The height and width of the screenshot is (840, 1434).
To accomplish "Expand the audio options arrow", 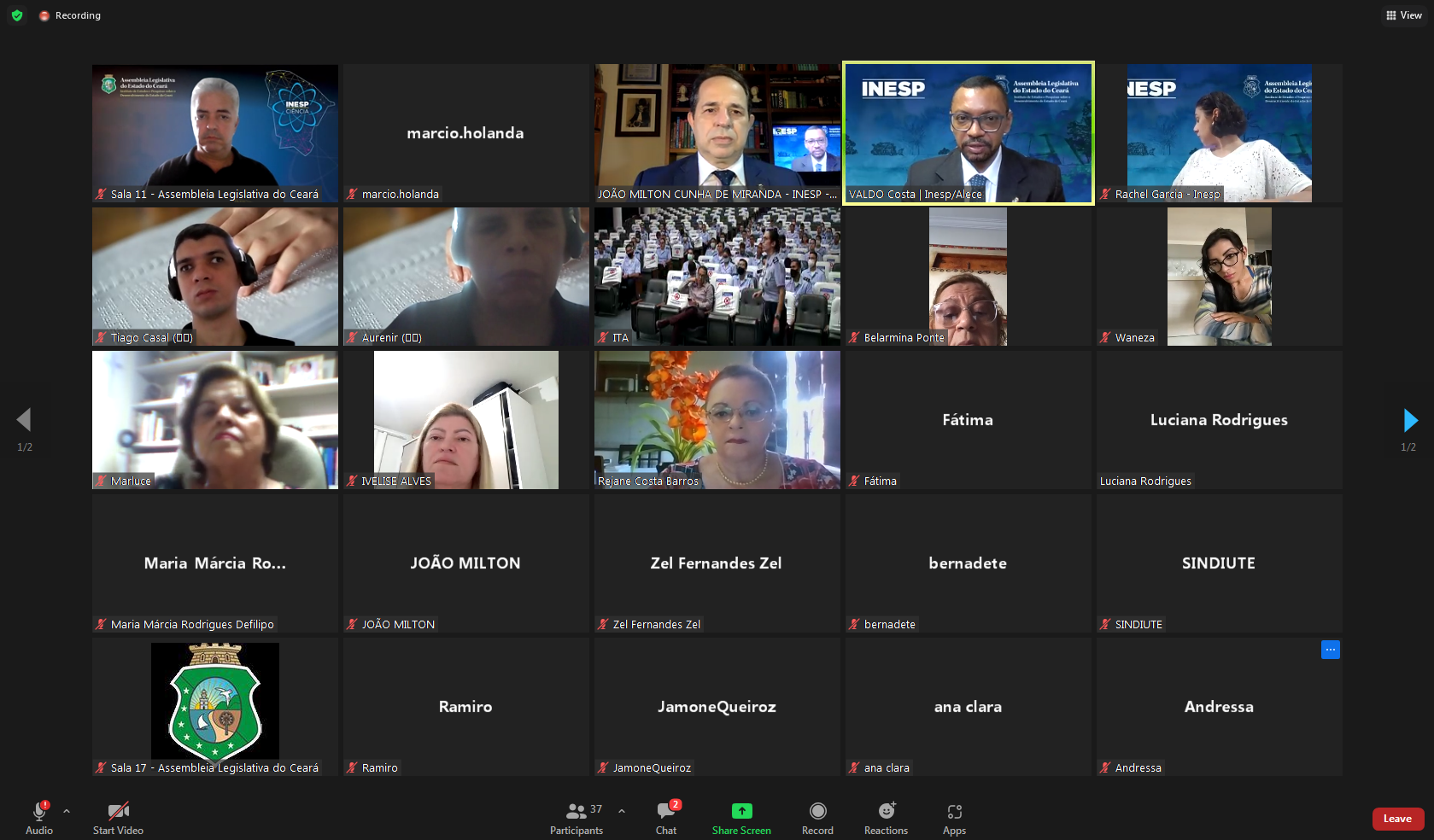I will [x=67, y=811].
